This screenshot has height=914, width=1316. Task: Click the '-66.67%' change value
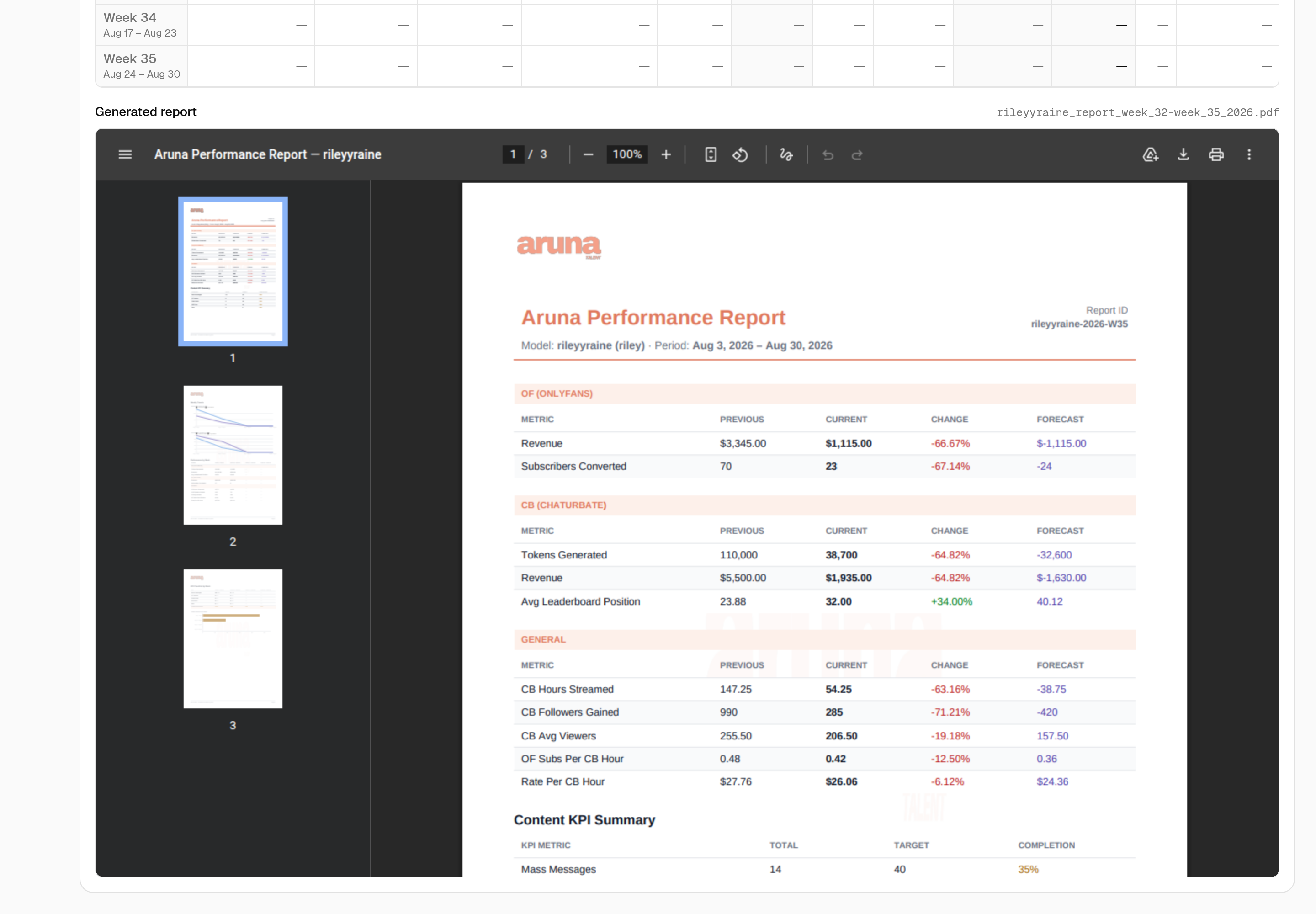click(950, 443)
